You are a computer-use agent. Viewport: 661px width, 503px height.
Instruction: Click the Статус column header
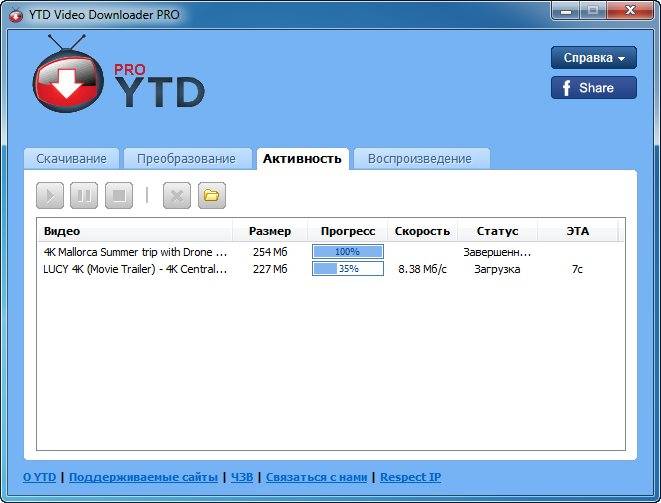497,231
